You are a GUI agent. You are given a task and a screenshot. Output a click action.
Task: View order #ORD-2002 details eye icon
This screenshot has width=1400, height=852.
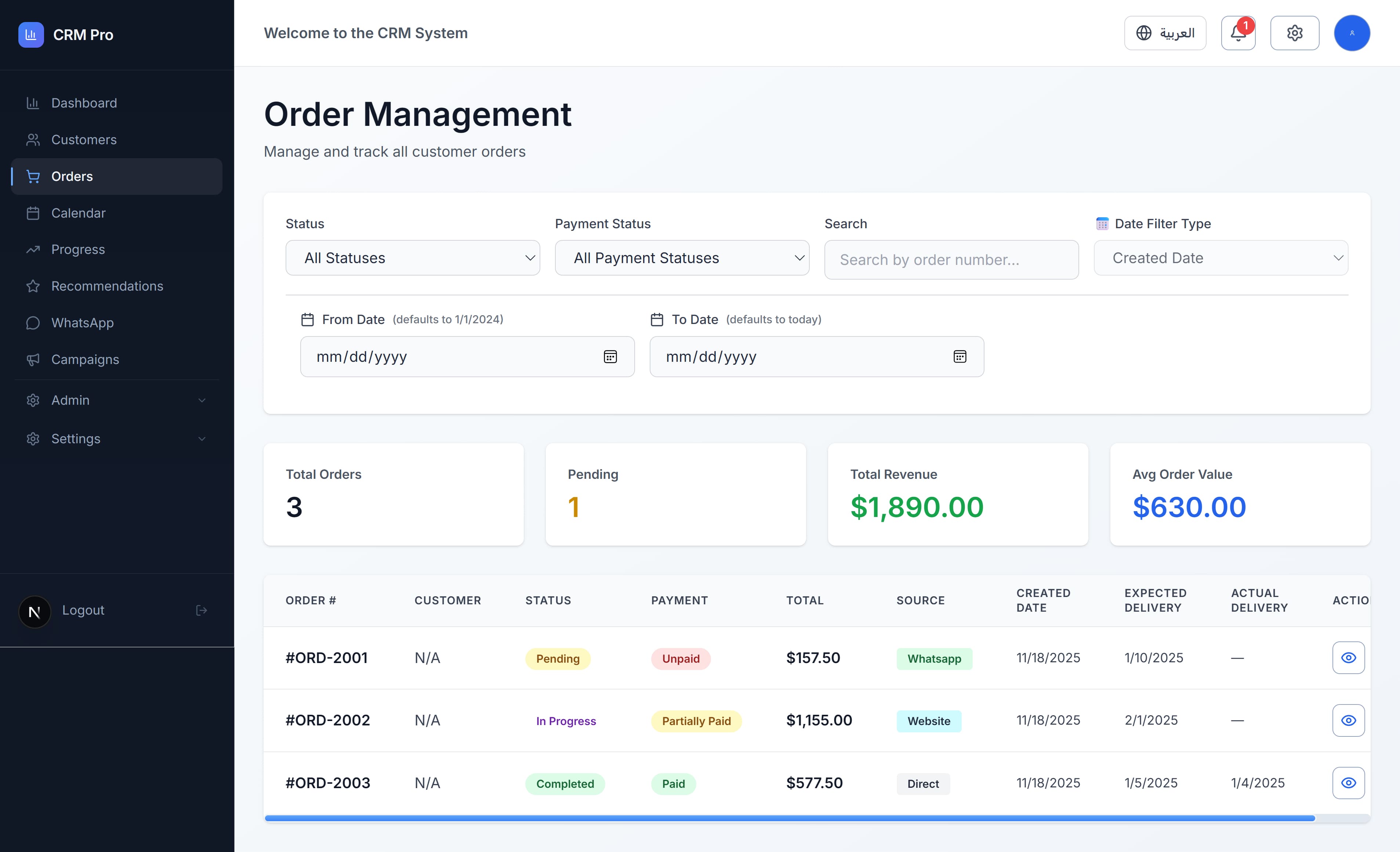(1348, 720)
